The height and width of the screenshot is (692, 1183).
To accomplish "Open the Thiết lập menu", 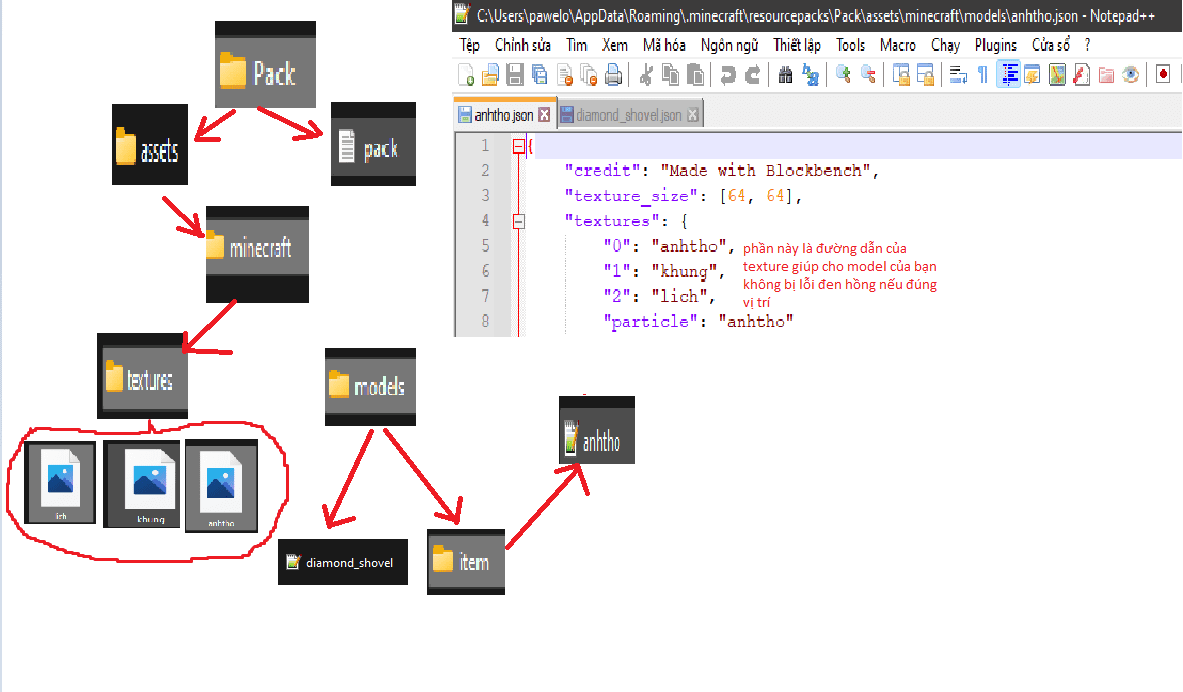I will point(797,45).
